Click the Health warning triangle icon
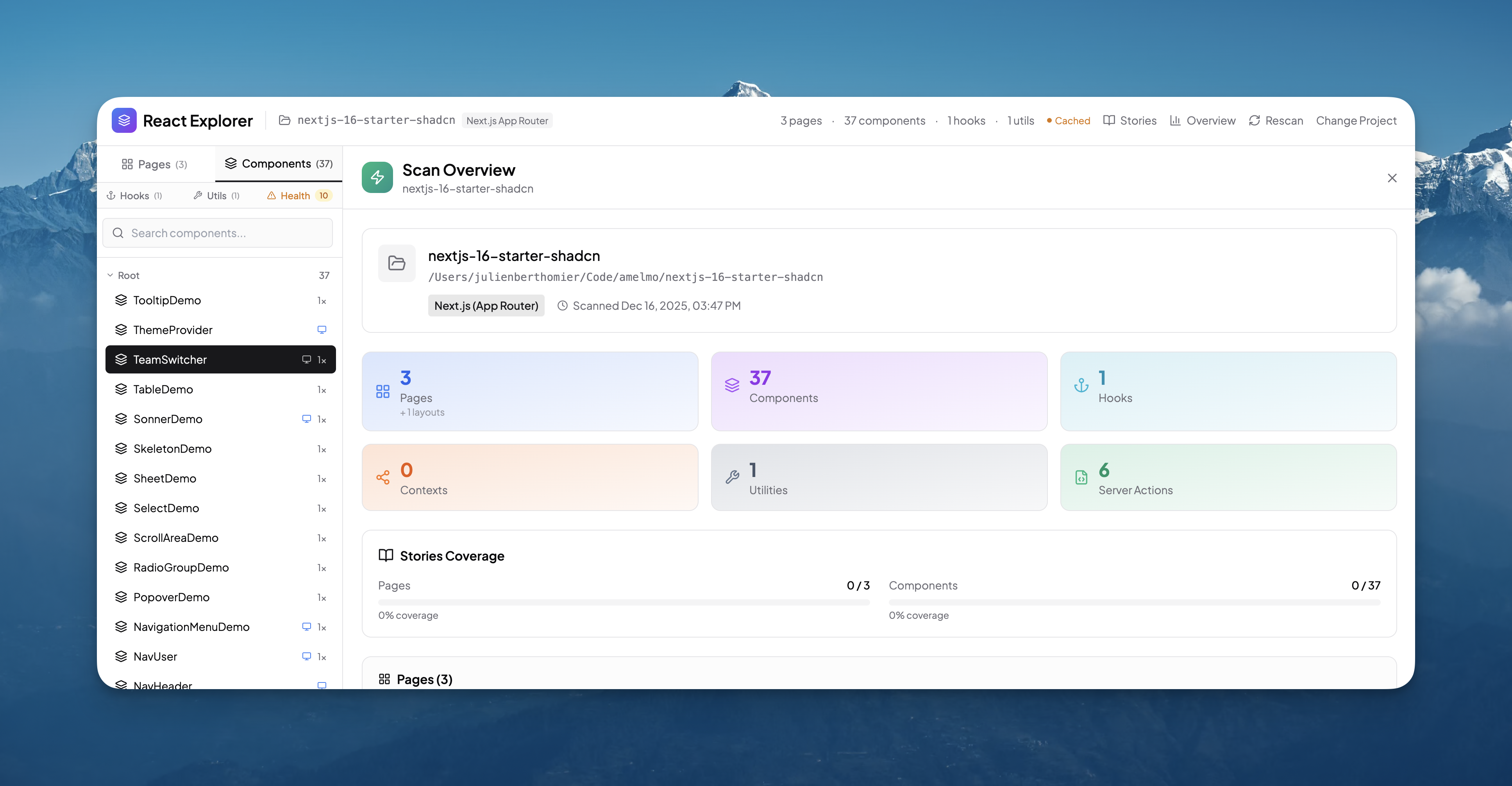1512x786 pixels. pyautogui.click(x=271, y=195)
